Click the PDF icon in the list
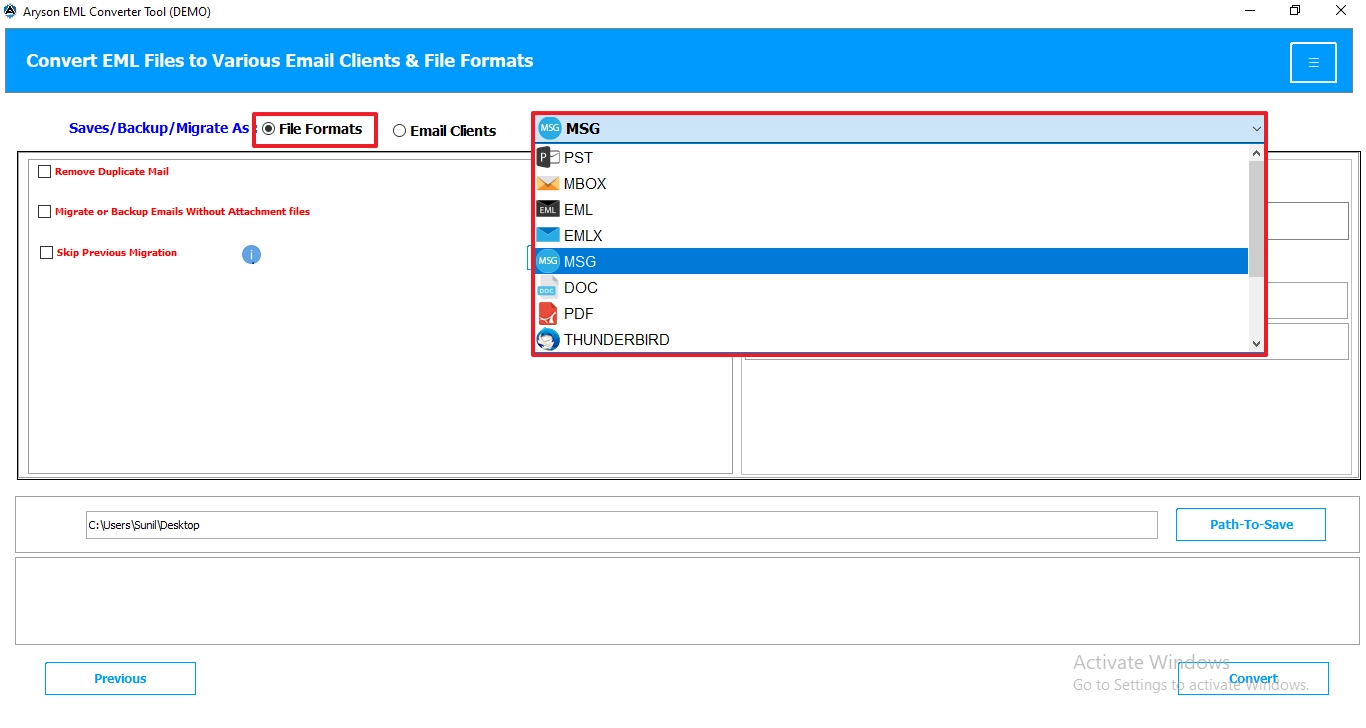Viewport: 1366px width, 728px height. point(547,313)
